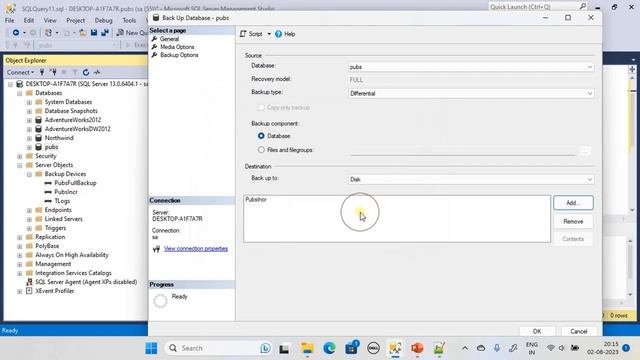640x360 pixels.
Task: Click the Script button in backup dialog
Action: click(x=251, y=34)
